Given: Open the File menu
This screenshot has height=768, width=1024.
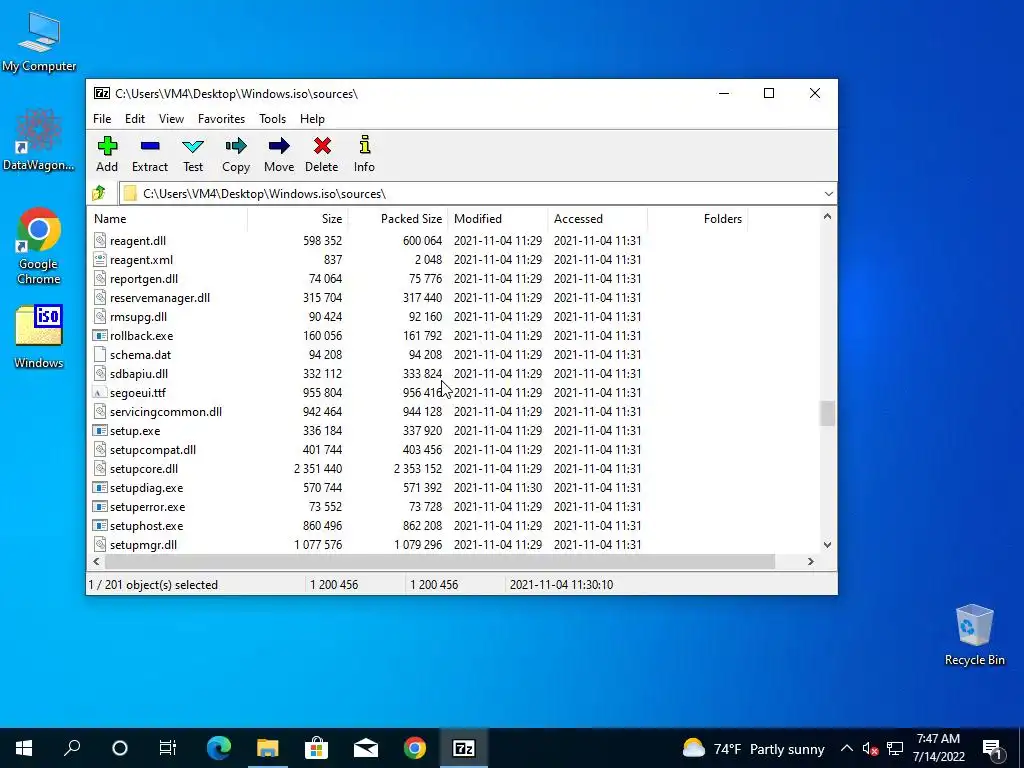Looking at the screenshot, I should point(102,119).
